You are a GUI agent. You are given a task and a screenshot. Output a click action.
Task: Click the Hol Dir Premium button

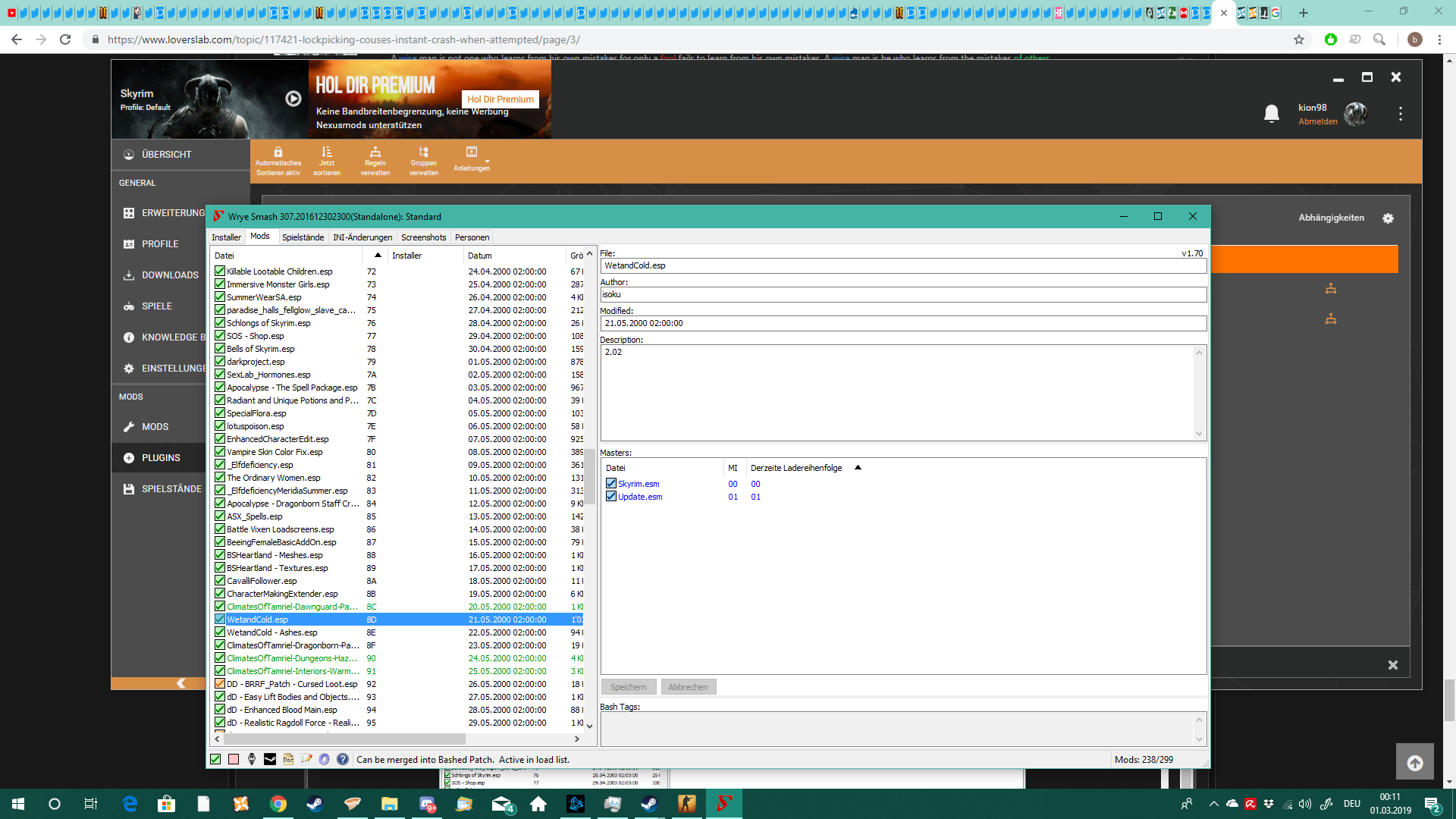point(500,99)
